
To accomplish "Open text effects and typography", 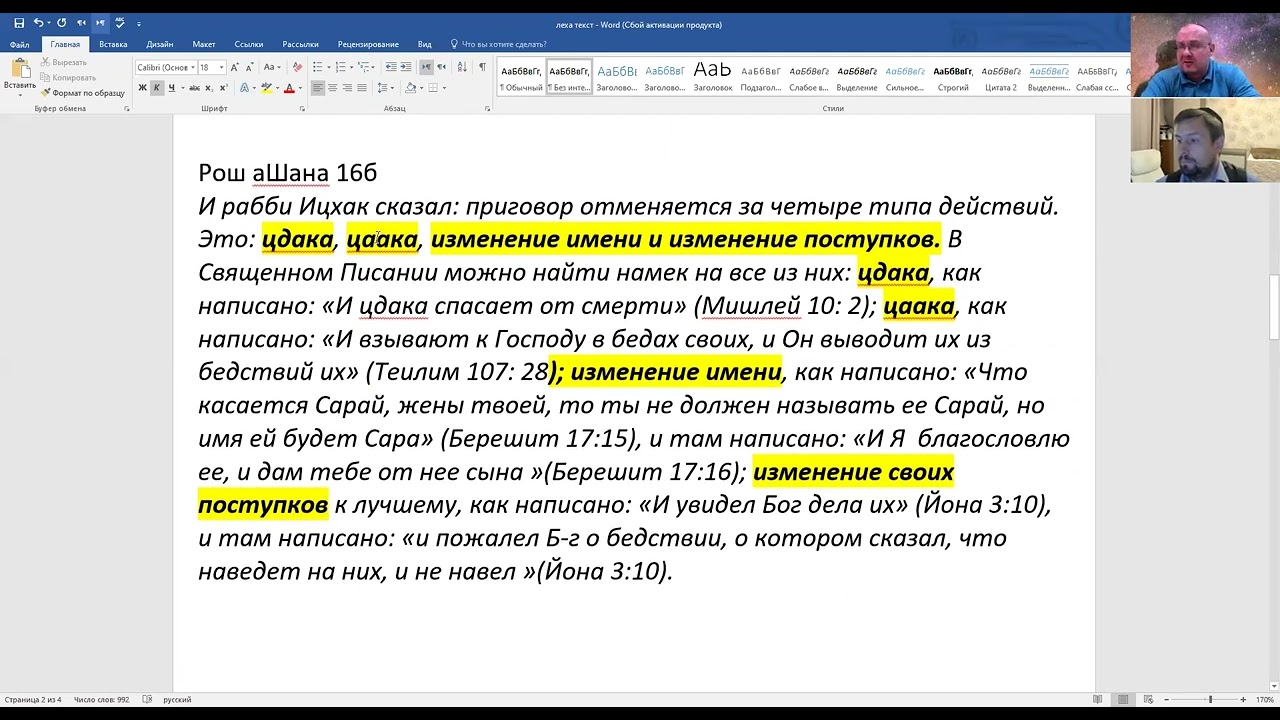I will point(245,88).
